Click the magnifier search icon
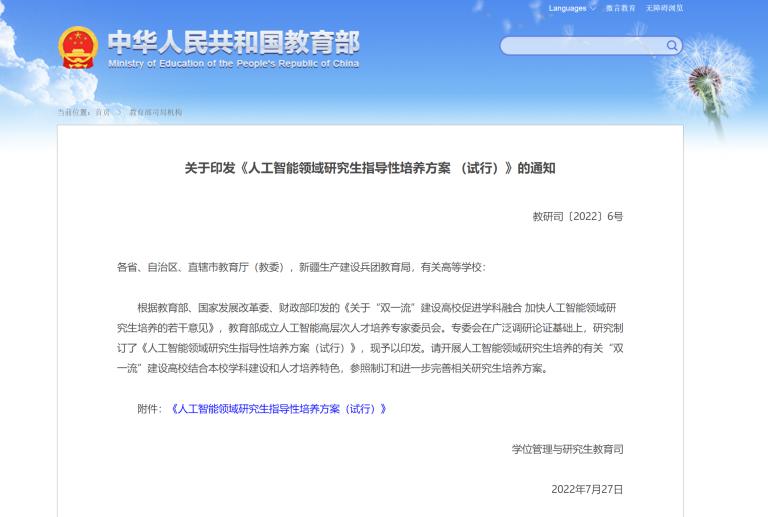This screenshot has width=768, height=517. pos(672,45)
